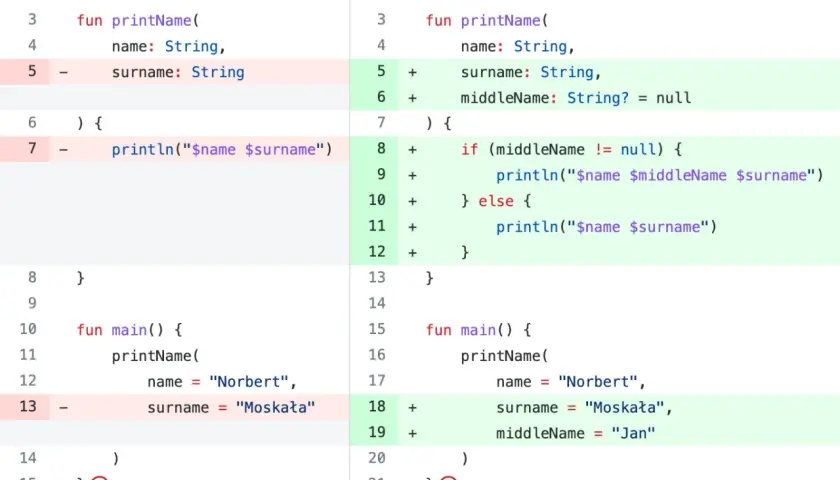Click 'fun main() {' on left line 10
This screenshot has width=840, height=480.
point(129,329)
